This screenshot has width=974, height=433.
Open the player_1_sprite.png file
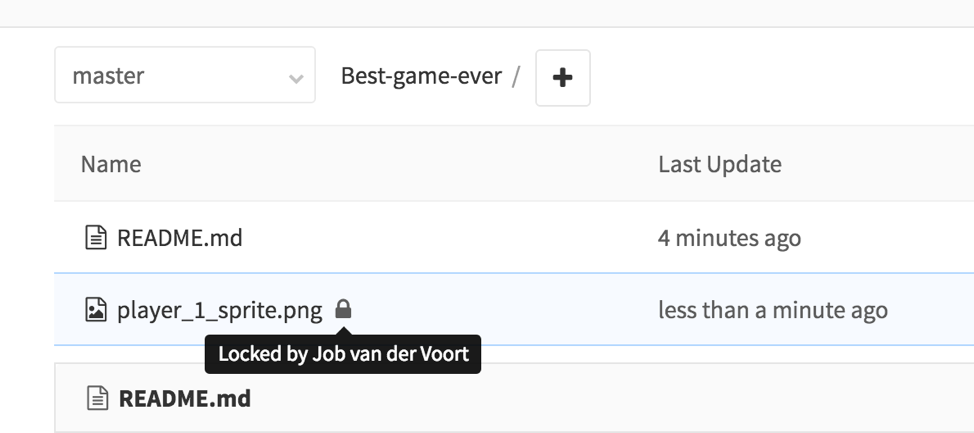click(219, 310)
